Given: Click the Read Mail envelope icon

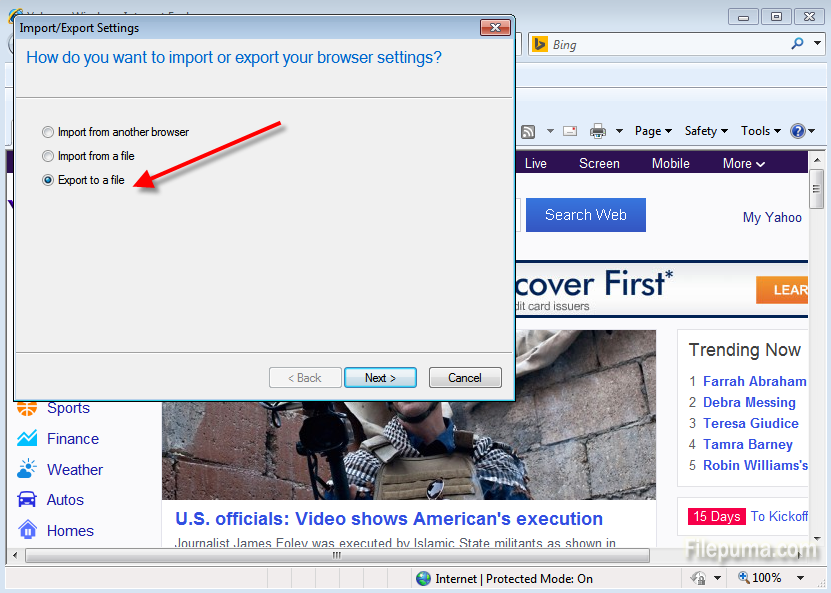Looking at the screenshot, I should coord(570,131).
